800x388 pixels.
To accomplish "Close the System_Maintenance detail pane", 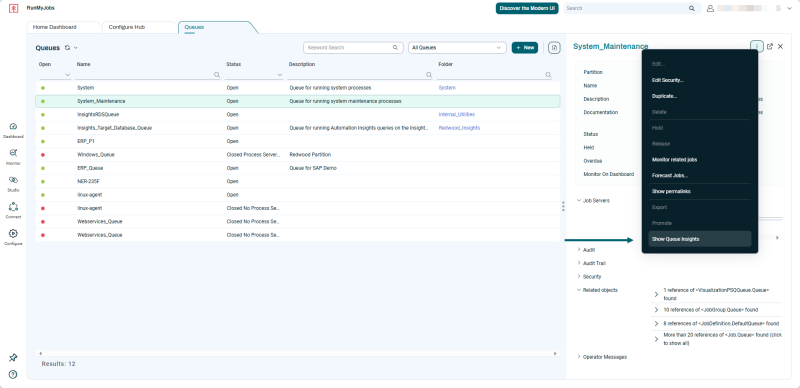I will tap(780, 46).
